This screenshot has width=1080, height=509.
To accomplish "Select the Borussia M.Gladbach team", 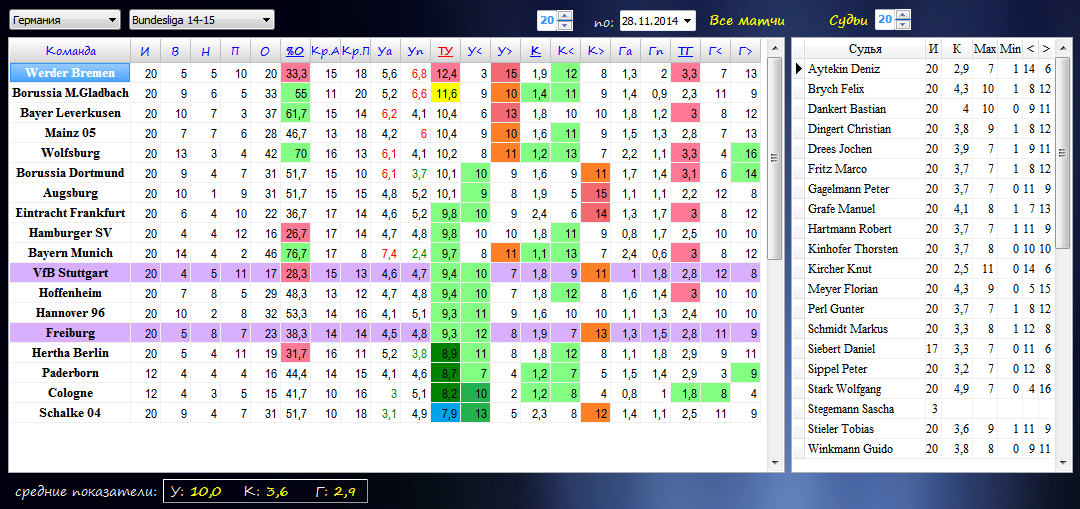I will (x=70, y=92).
